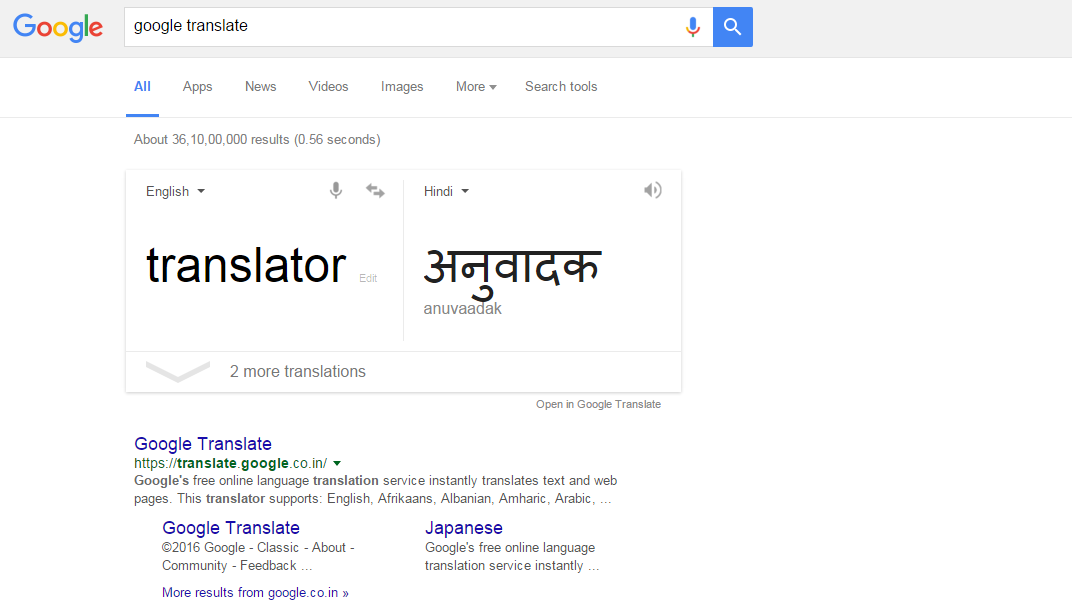Click the https://translate.google.co.in/ URL text

point(230,463)
